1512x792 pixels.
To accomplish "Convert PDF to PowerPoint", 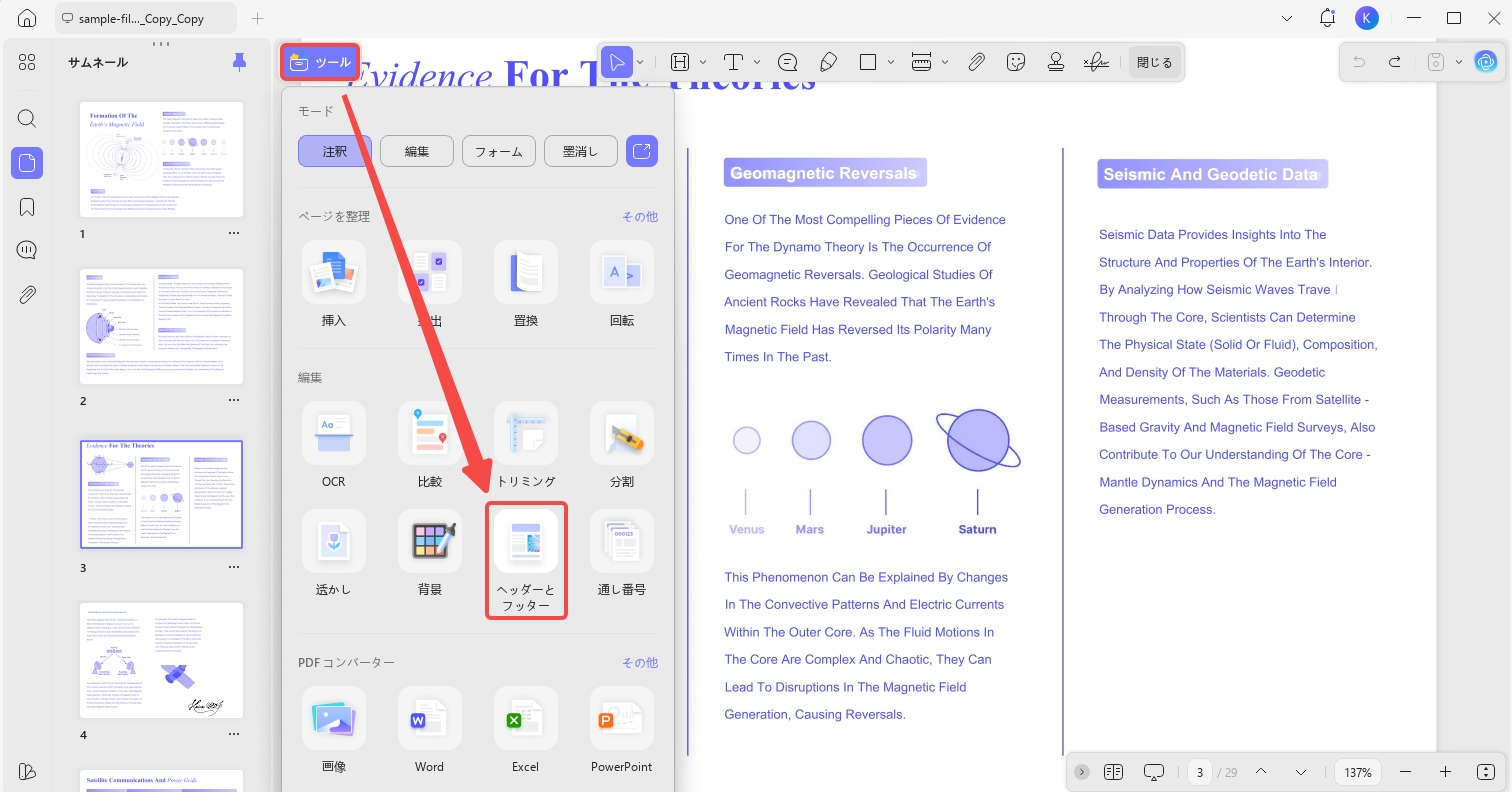I will tap(622, 731).
